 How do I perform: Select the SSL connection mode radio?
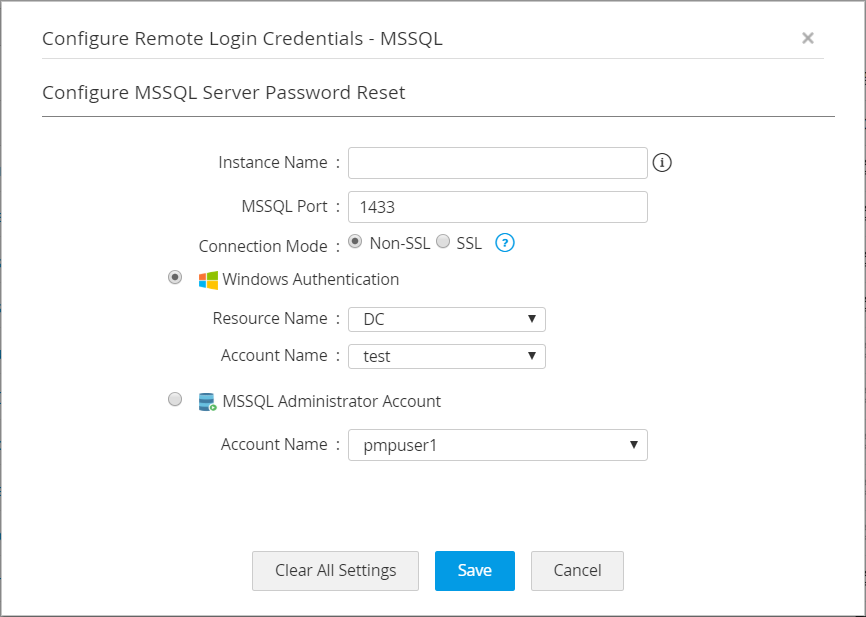[x=443, y=242]
